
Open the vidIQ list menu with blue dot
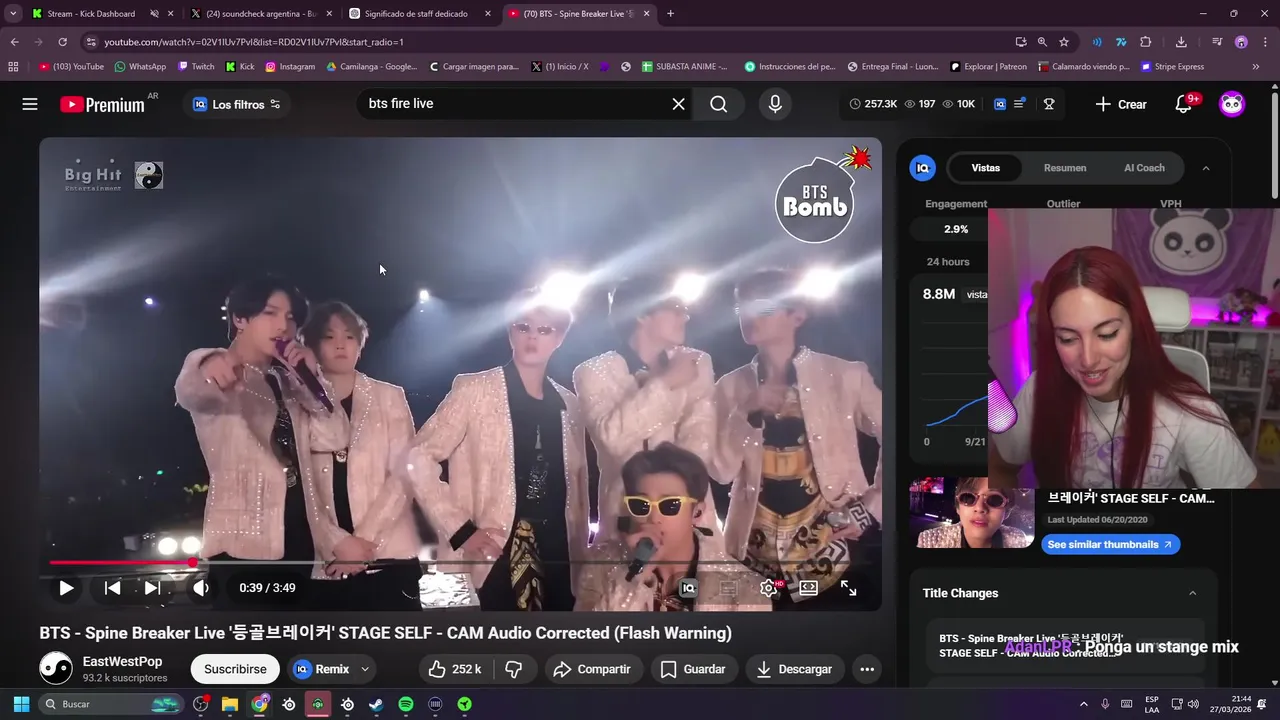pos(1019,104)
